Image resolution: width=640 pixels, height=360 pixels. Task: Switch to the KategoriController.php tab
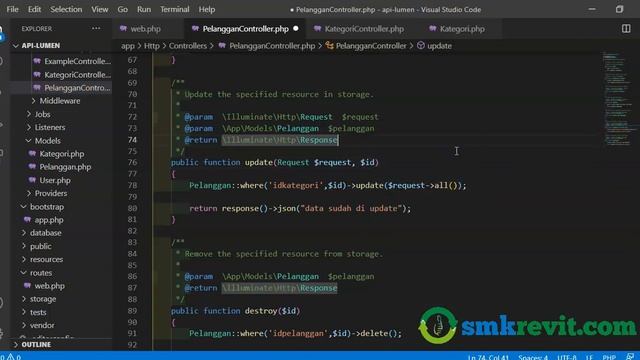coord(364,29)
